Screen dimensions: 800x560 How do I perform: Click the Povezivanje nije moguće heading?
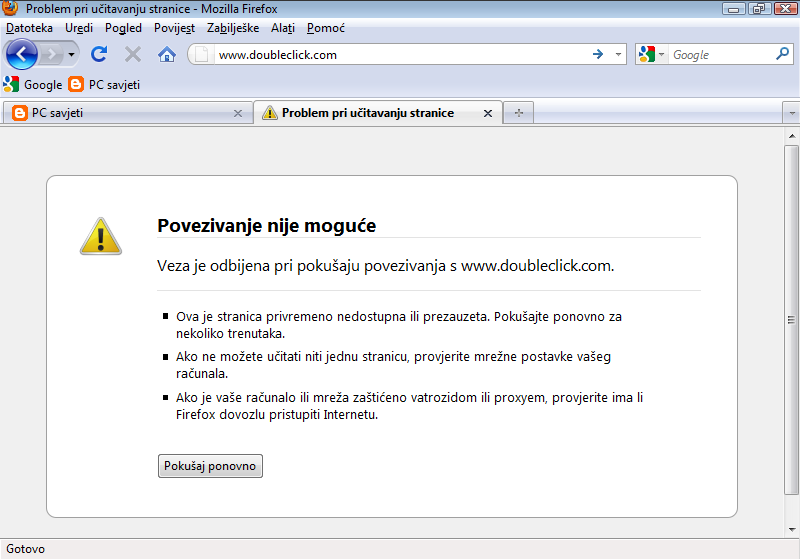click(x=266, y=225)
